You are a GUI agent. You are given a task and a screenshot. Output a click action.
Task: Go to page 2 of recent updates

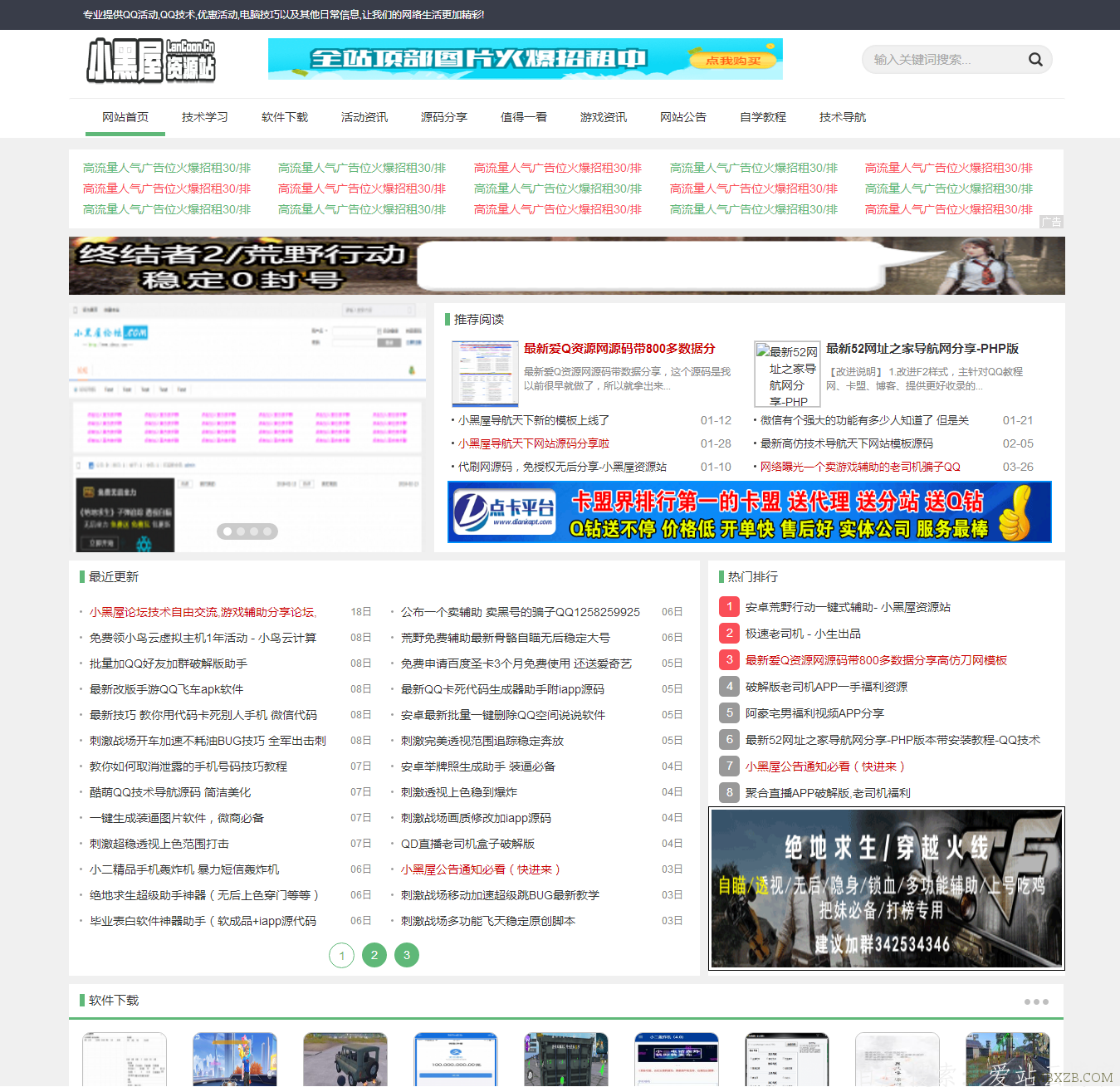[374, 955]
